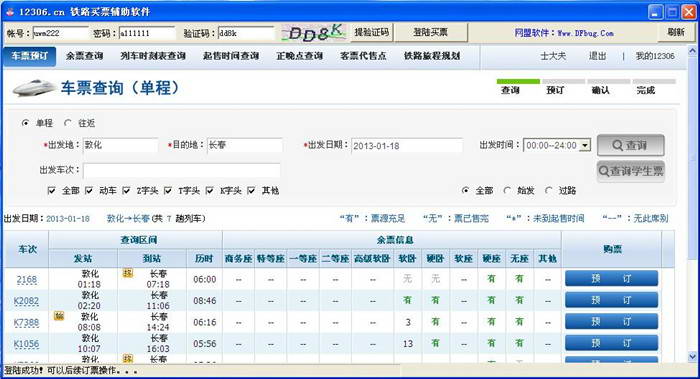Click the scrollbar down arrow

coord(692,356)
